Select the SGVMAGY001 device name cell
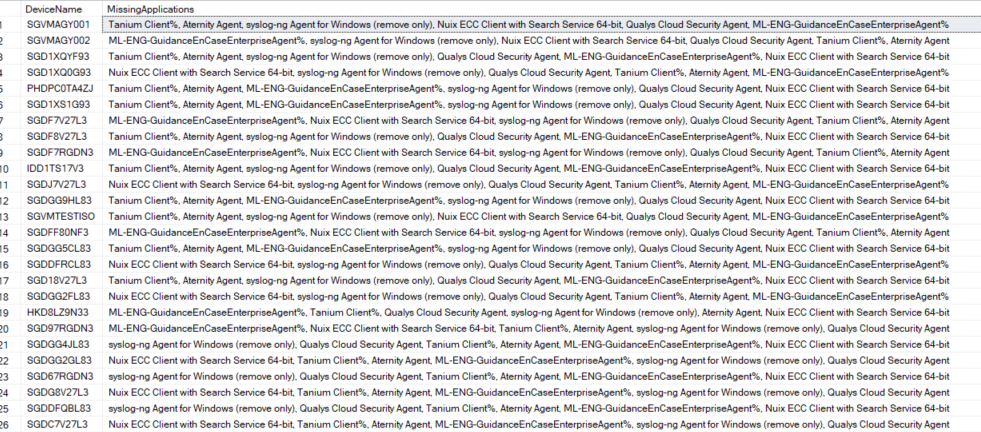The height and width of the screenshot is (432, 981). click(x=58, y=24)
